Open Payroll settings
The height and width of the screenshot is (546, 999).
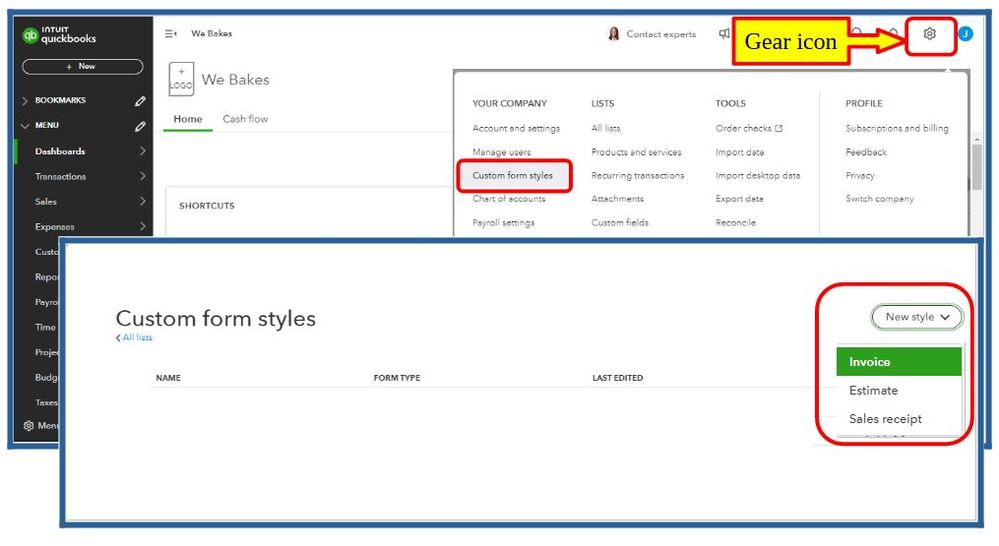pyautogui.click(x=503, y=223)
